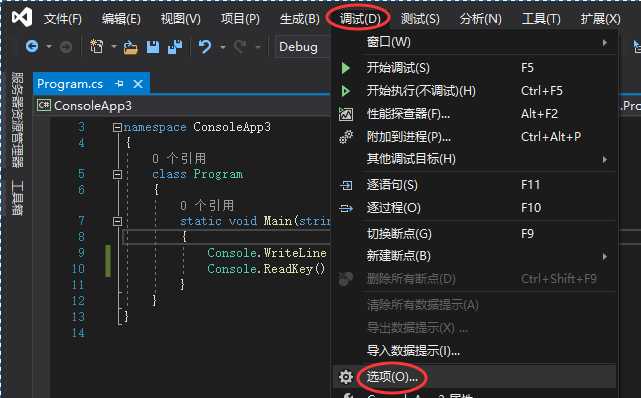Click the undo arrow icon

pyautogui.click(x=205, y=47)
